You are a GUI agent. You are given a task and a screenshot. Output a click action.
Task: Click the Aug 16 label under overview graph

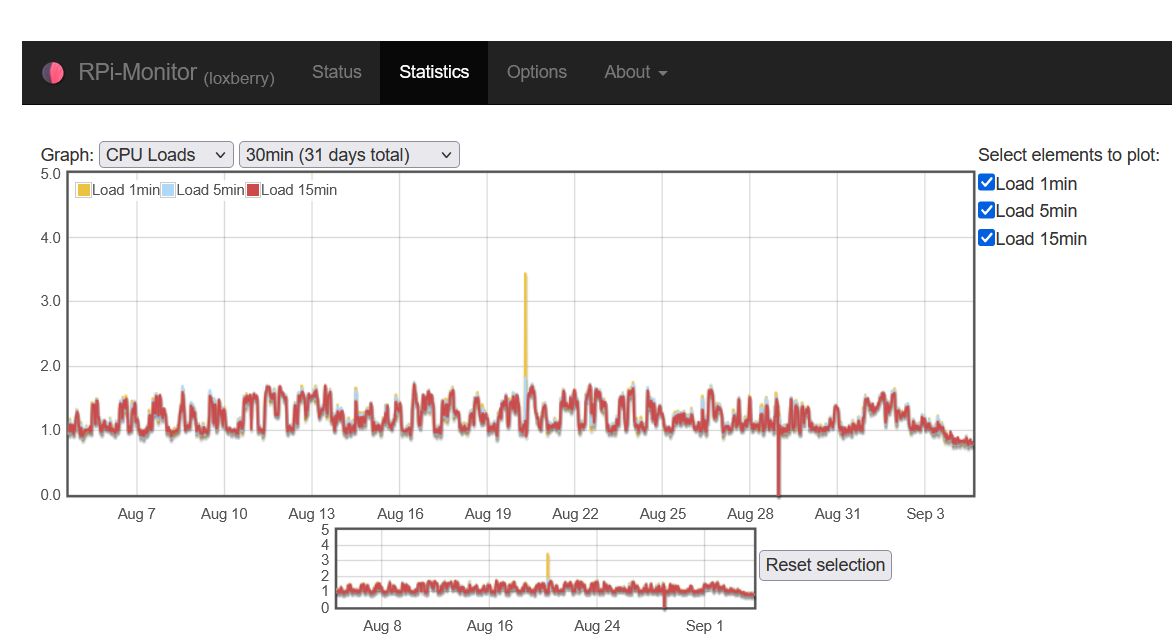[490, 626]
